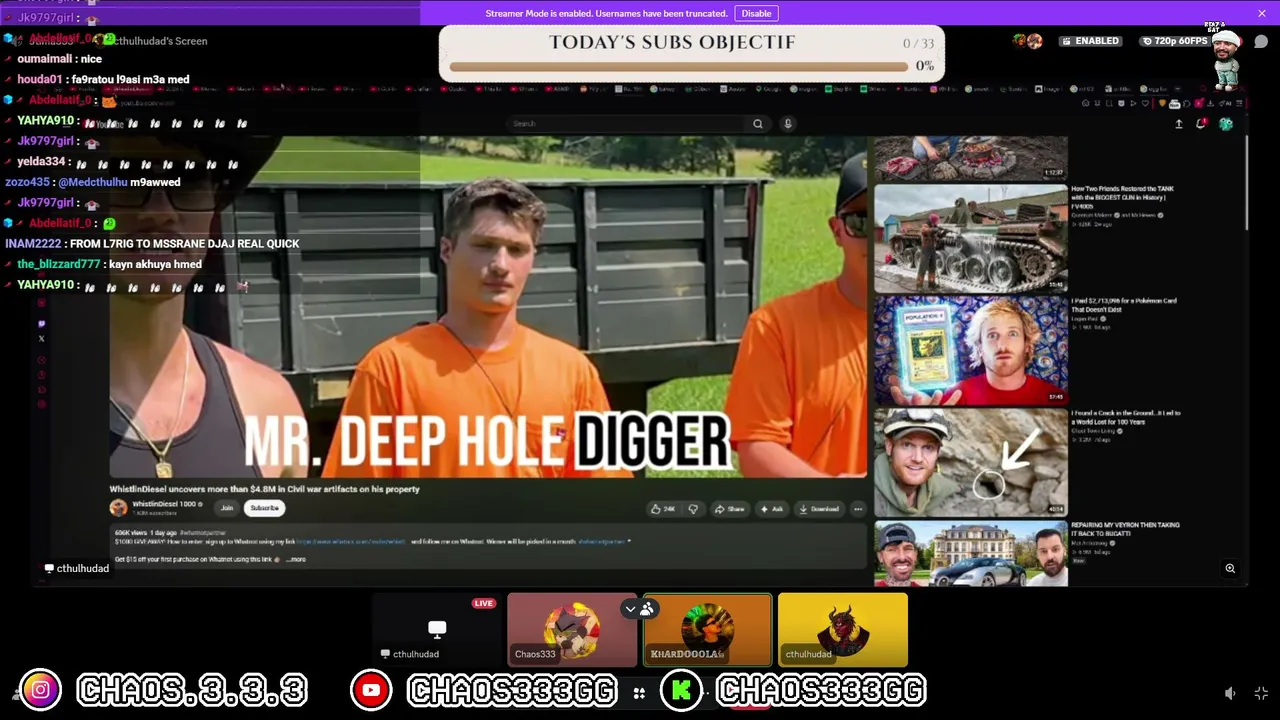Click the username yelda334 in chat
Screen dimensions: 1280x720
(x=41, y=161)
